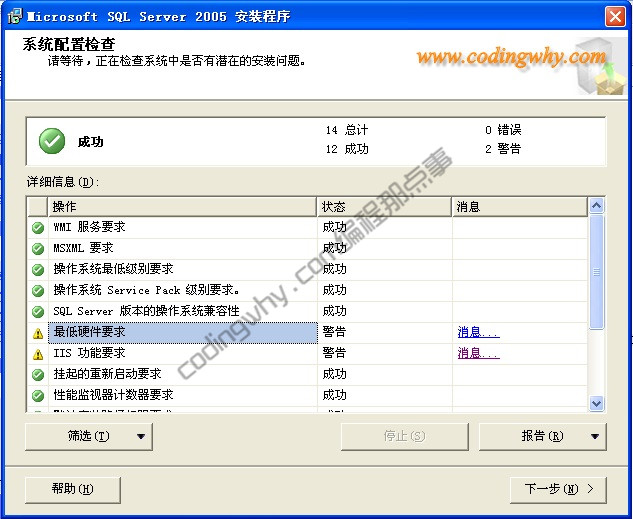This screenshot has height=519, width=633.
Task: Open the 消息 link for IIS 功能要求
Action: point(478,353)
